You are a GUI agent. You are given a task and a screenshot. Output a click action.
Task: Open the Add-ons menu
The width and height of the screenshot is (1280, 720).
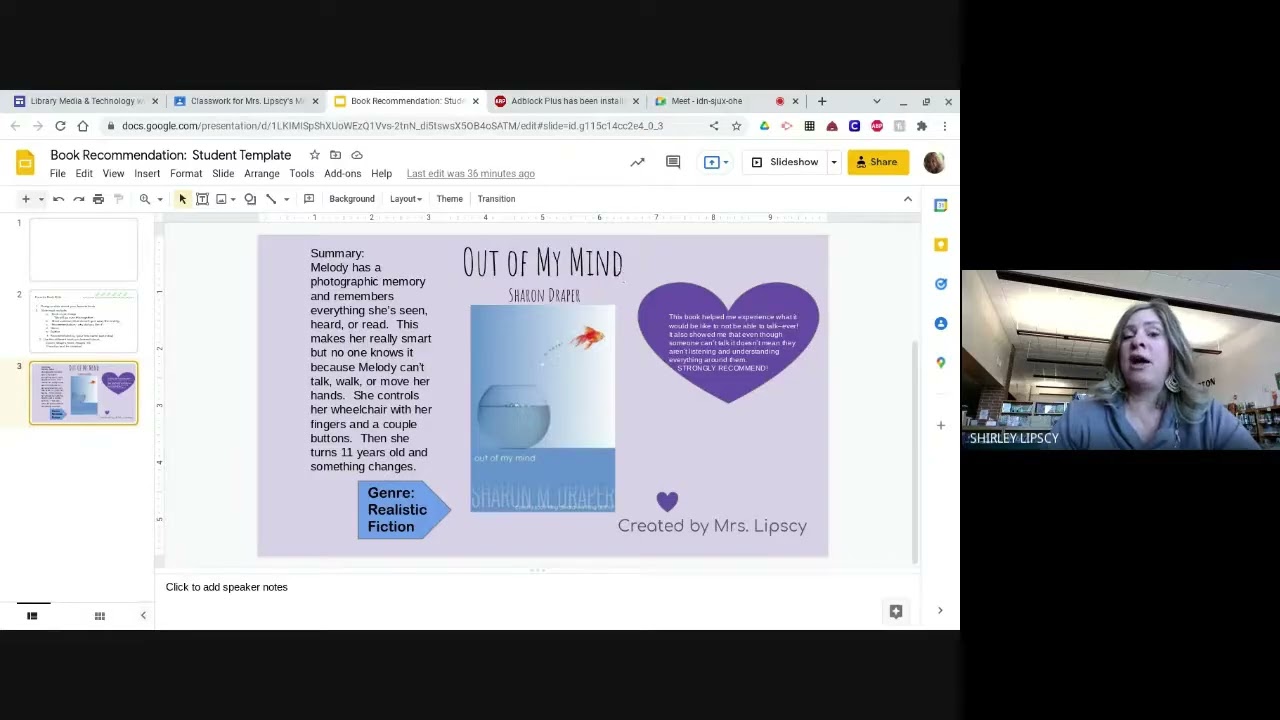(x=342, y=174)
